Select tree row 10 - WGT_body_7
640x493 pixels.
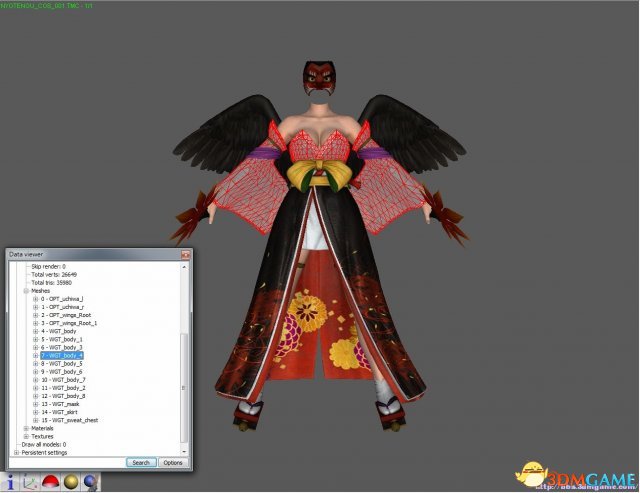[63, 380]
